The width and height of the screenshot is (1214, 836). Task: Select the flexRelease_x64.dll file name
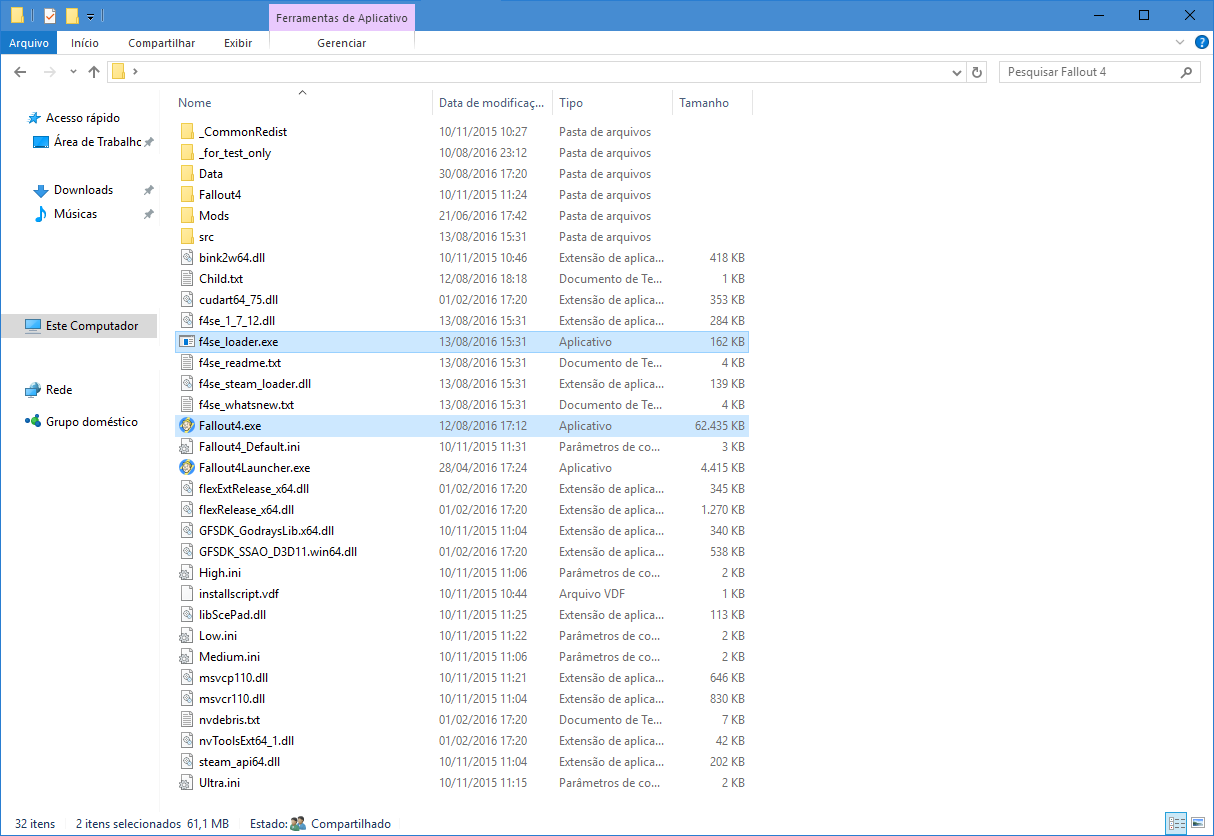[246, 510]
